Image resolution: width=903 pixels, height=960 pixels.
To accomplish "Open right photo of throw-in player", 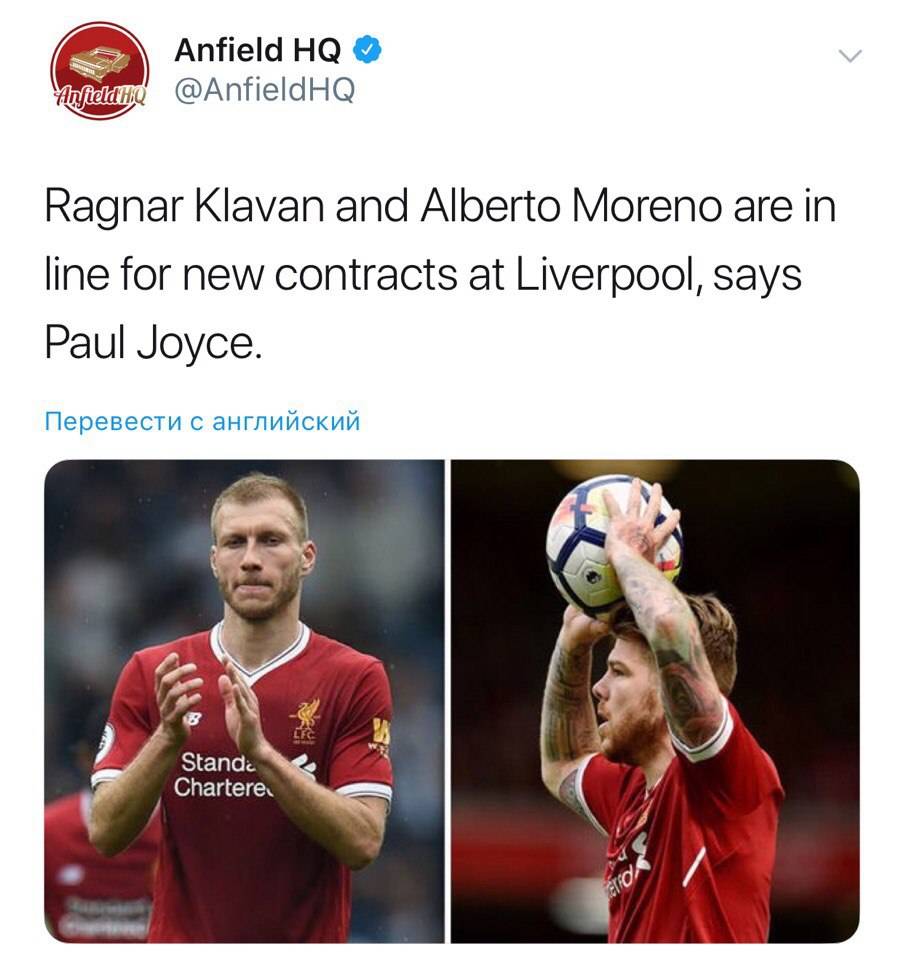I will [x=655, y=701].
